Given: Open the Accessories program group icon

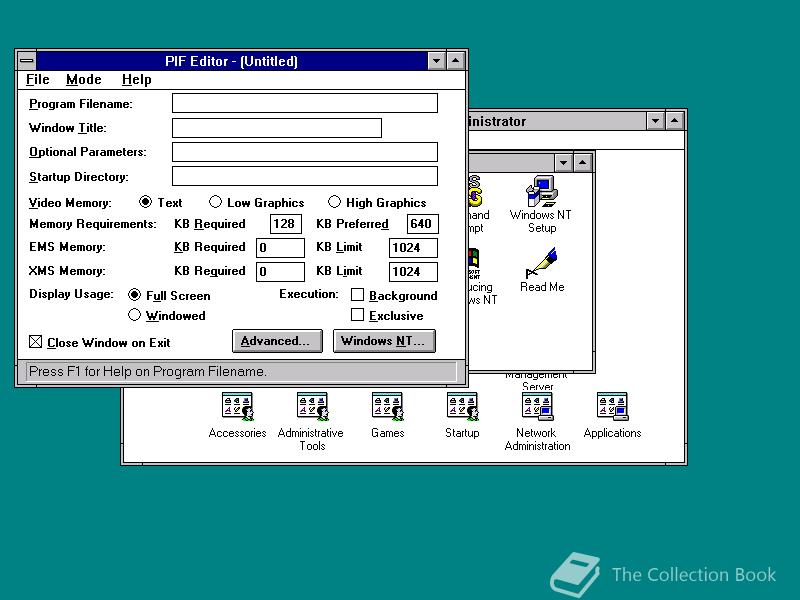Looking at the screenshot, I should [x=237, y=406].
